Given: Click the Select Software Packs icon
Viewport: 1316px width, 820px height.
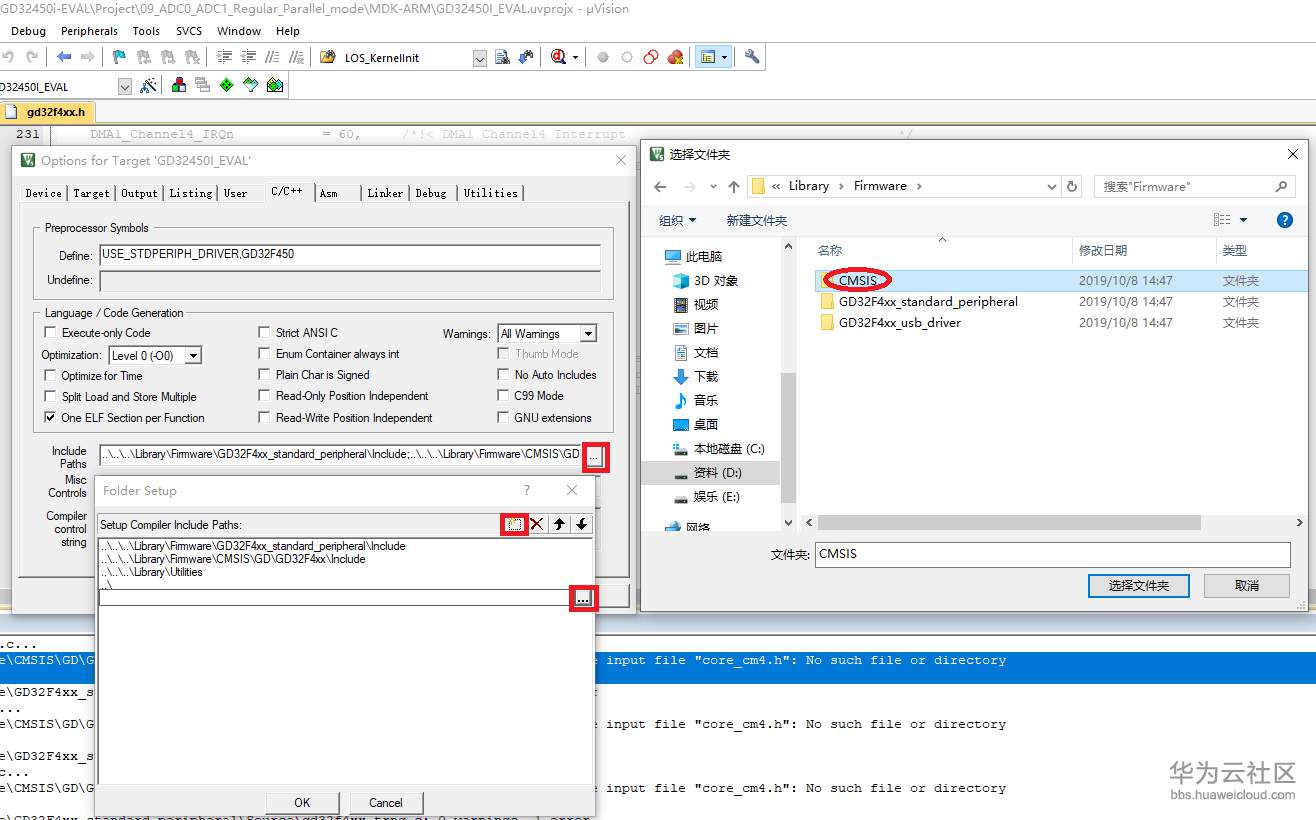Looking at the screenshot, I should [x=251, y=86].
